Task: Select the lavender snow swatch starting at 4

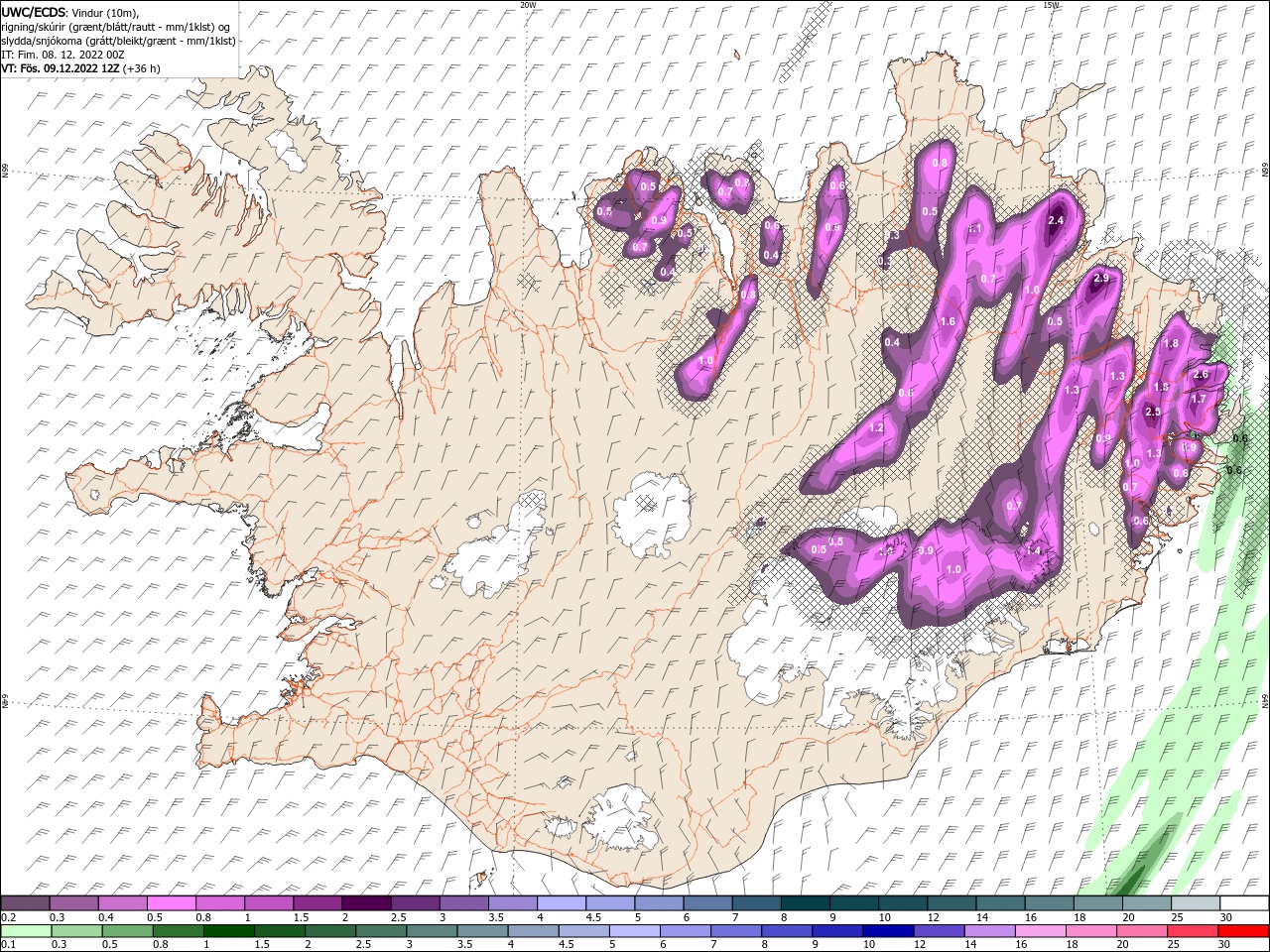Action: pyautogui.click(x=562, y=903)
